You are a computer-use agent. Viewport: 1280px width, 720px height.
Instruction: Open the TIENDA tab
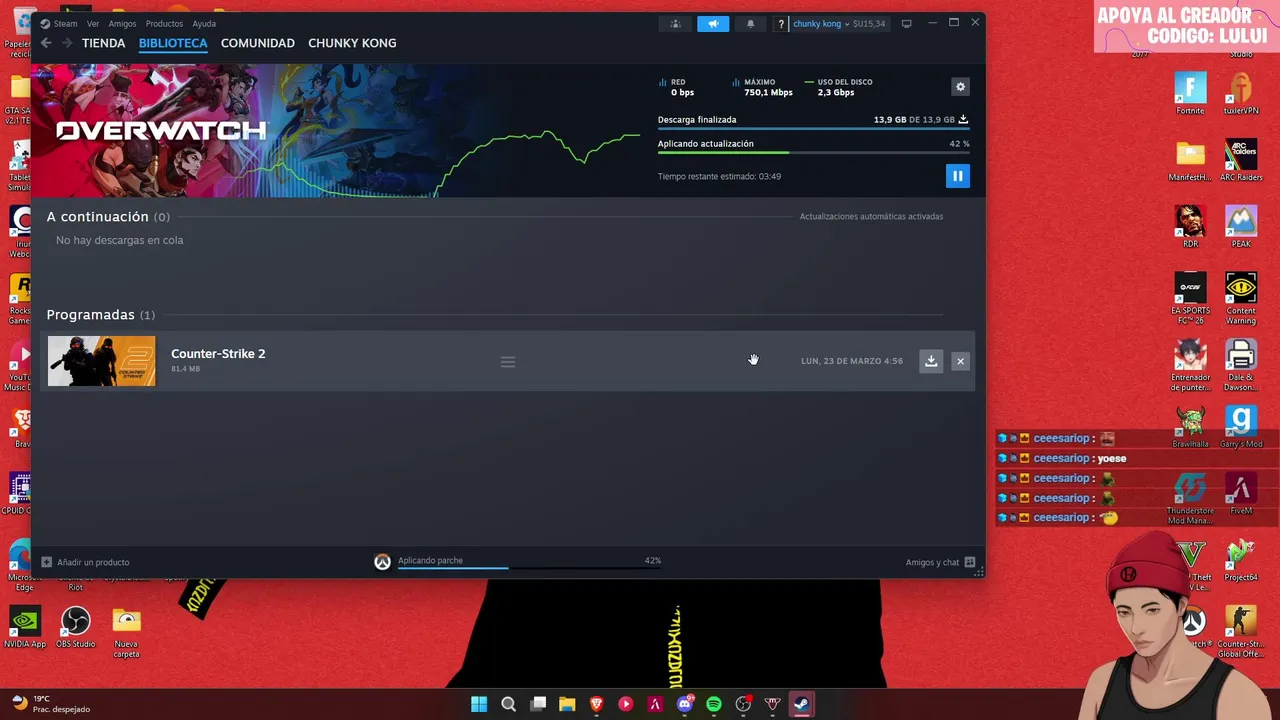click(104, 43)
